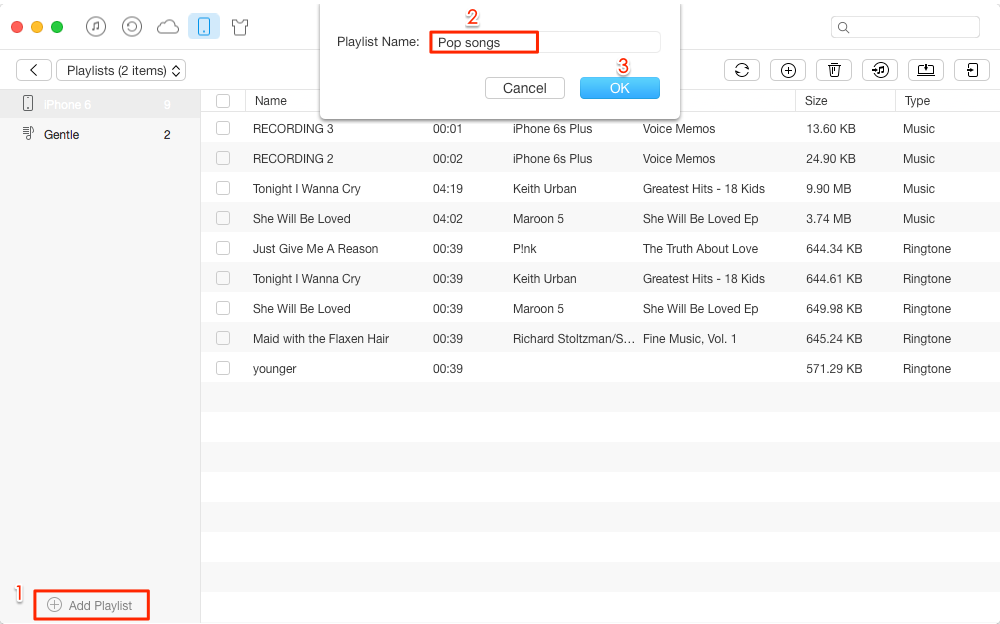Screen dimensions: 1000x624
Task: Click the add plus circle toolbar button
Action: coord(788,70)
